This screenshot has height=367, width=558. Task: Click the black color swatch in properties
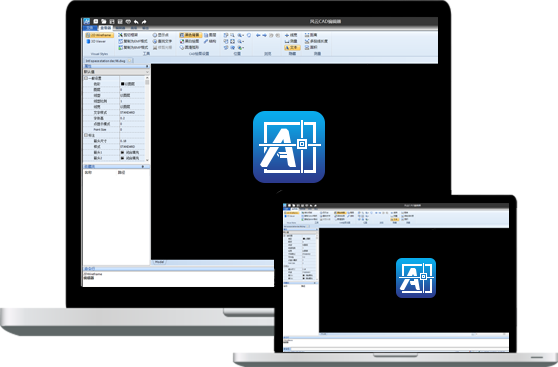(123, 84)
